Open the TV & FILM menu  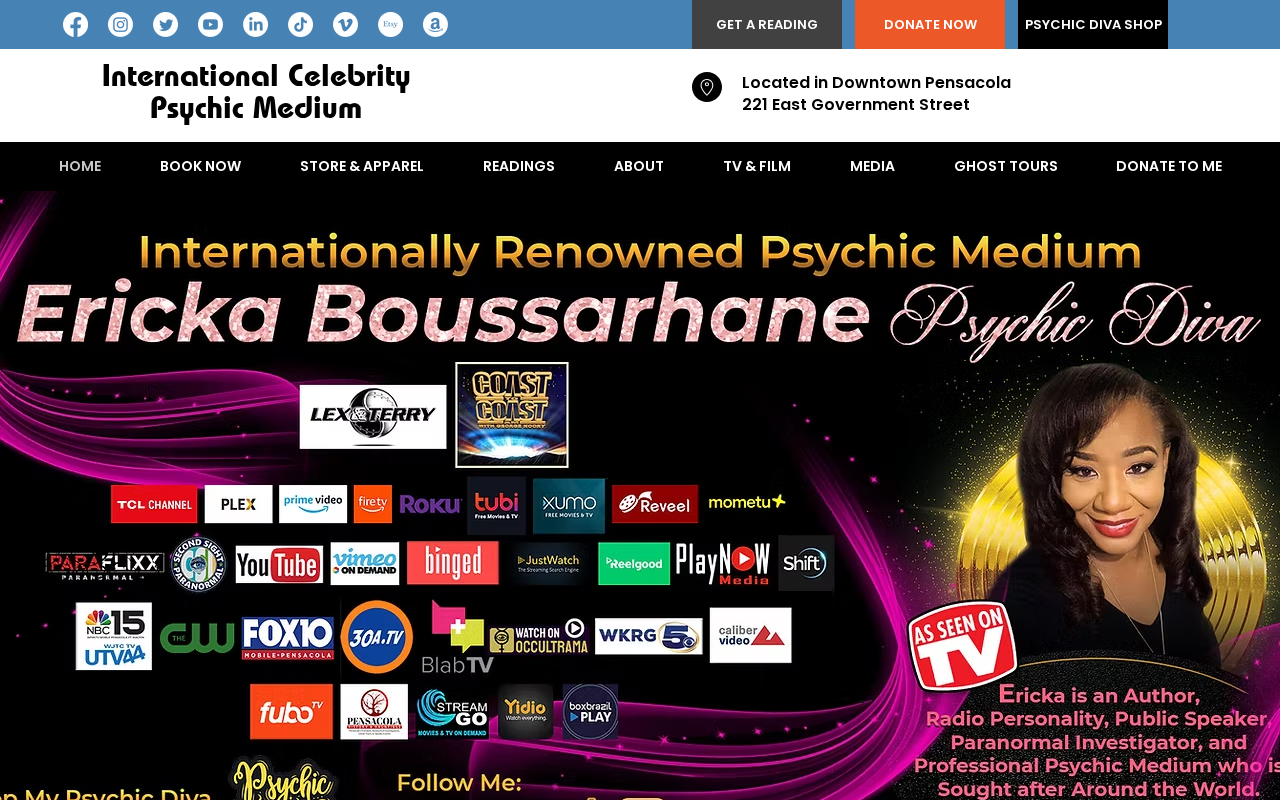tap(757, 166)
